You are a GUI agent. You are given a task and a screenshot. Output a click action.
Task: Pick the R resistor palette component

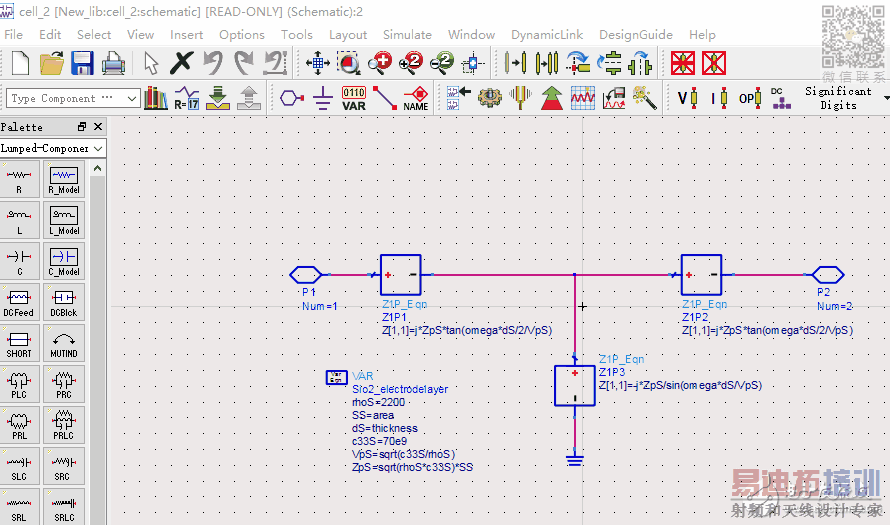point(19,179)
